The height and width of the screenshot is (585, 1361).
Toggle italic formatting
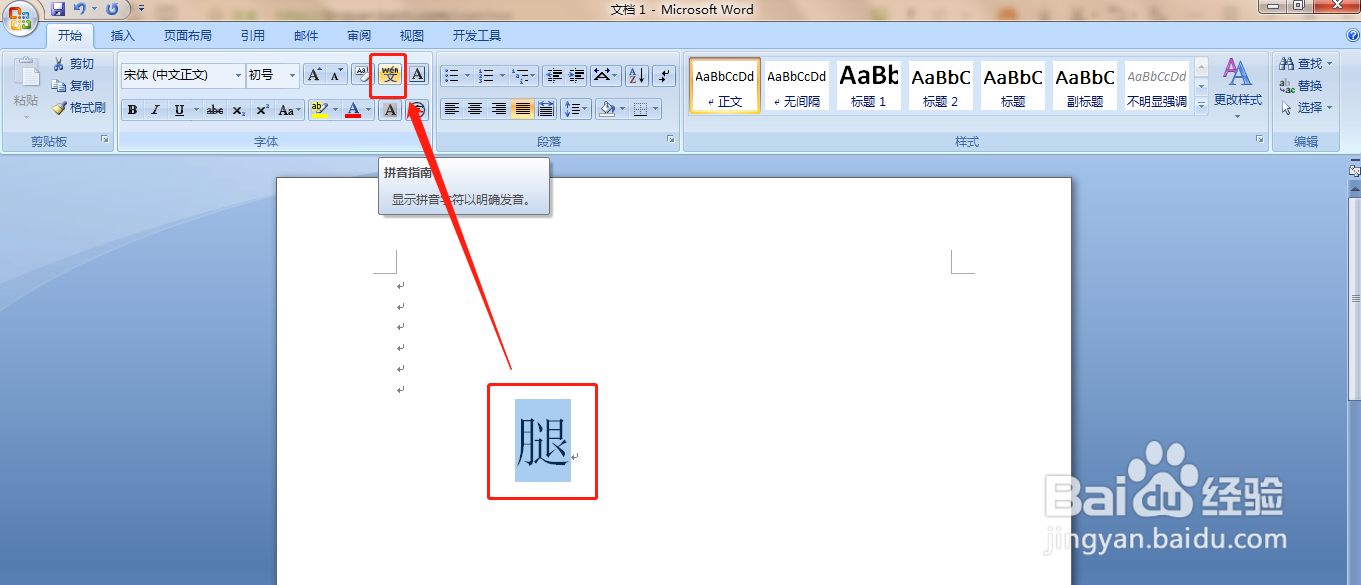pyautogui.click(x=155, y=110)
